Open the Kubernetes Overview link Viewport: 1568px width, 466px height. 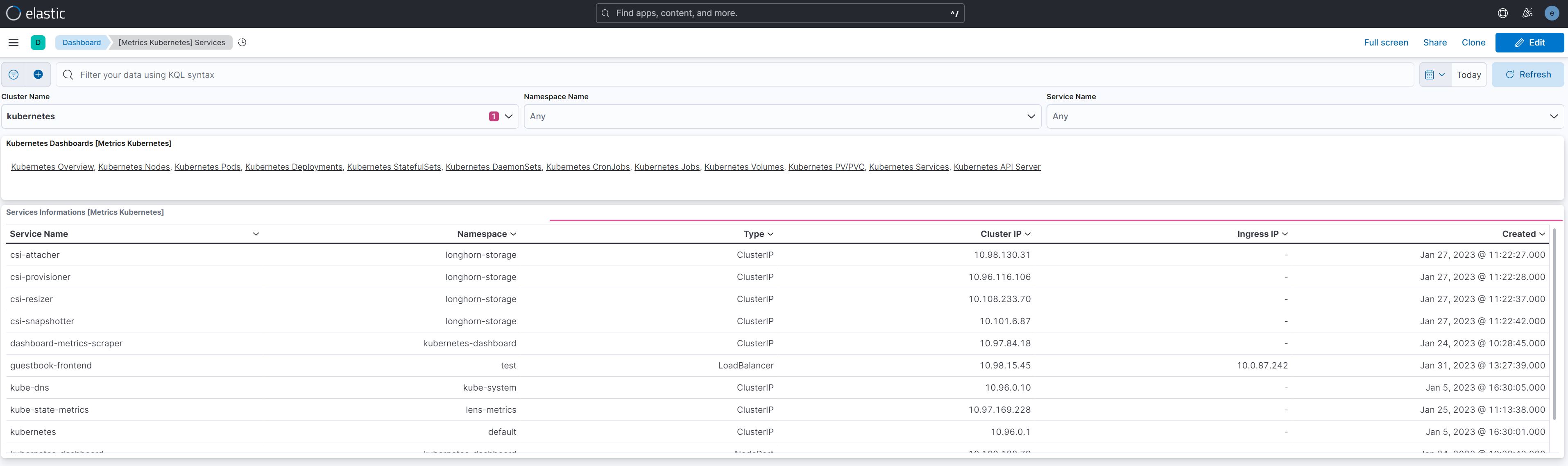tap(52, 167)
